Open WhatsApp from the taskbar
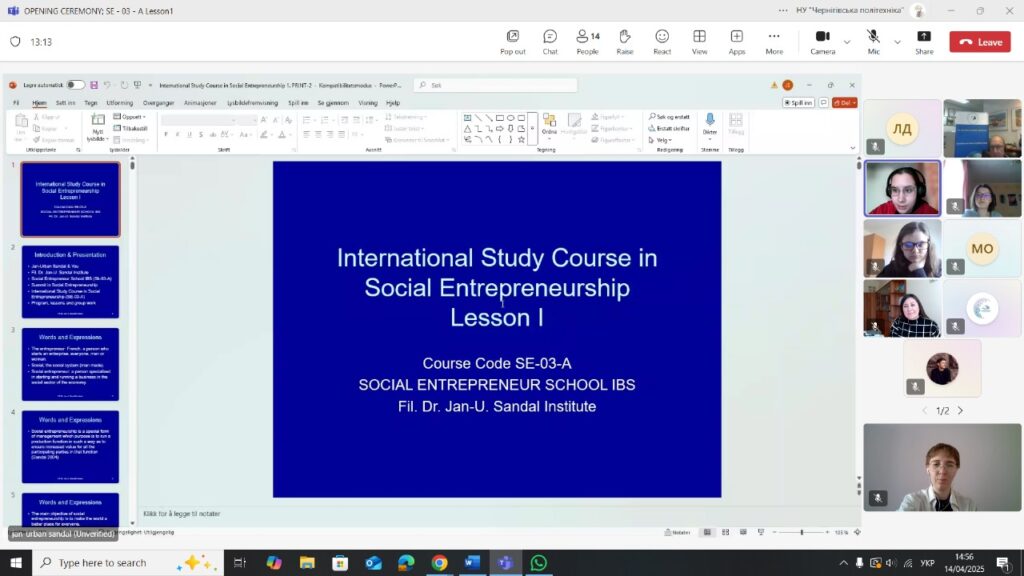The image size is (1024, 576). (x=539, y=562)
